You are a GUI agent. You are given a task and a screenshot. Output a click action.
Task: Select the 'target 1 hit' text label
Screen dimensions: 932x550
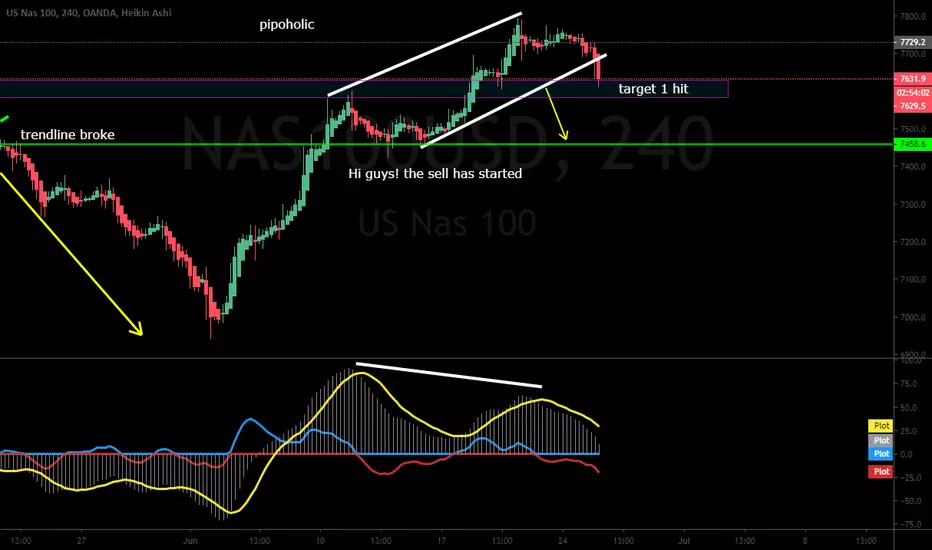[x=653, y=89]
